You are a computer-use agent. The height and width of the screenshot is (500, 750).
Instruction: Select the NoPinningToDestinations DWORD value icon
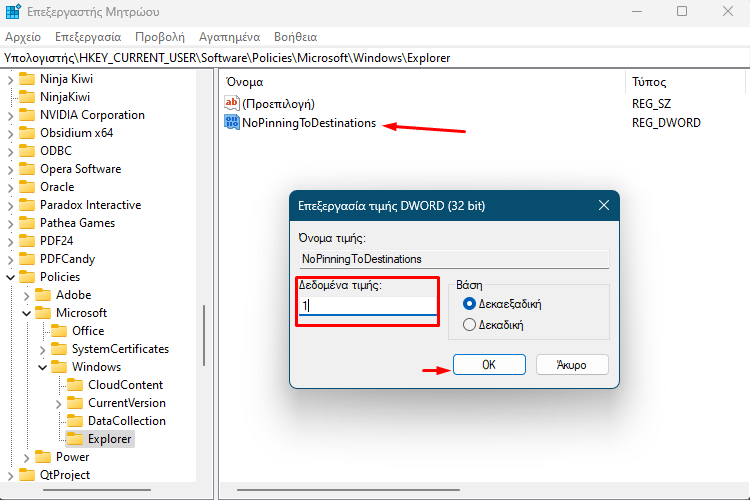pyautogui.click(x=232, y=122)
